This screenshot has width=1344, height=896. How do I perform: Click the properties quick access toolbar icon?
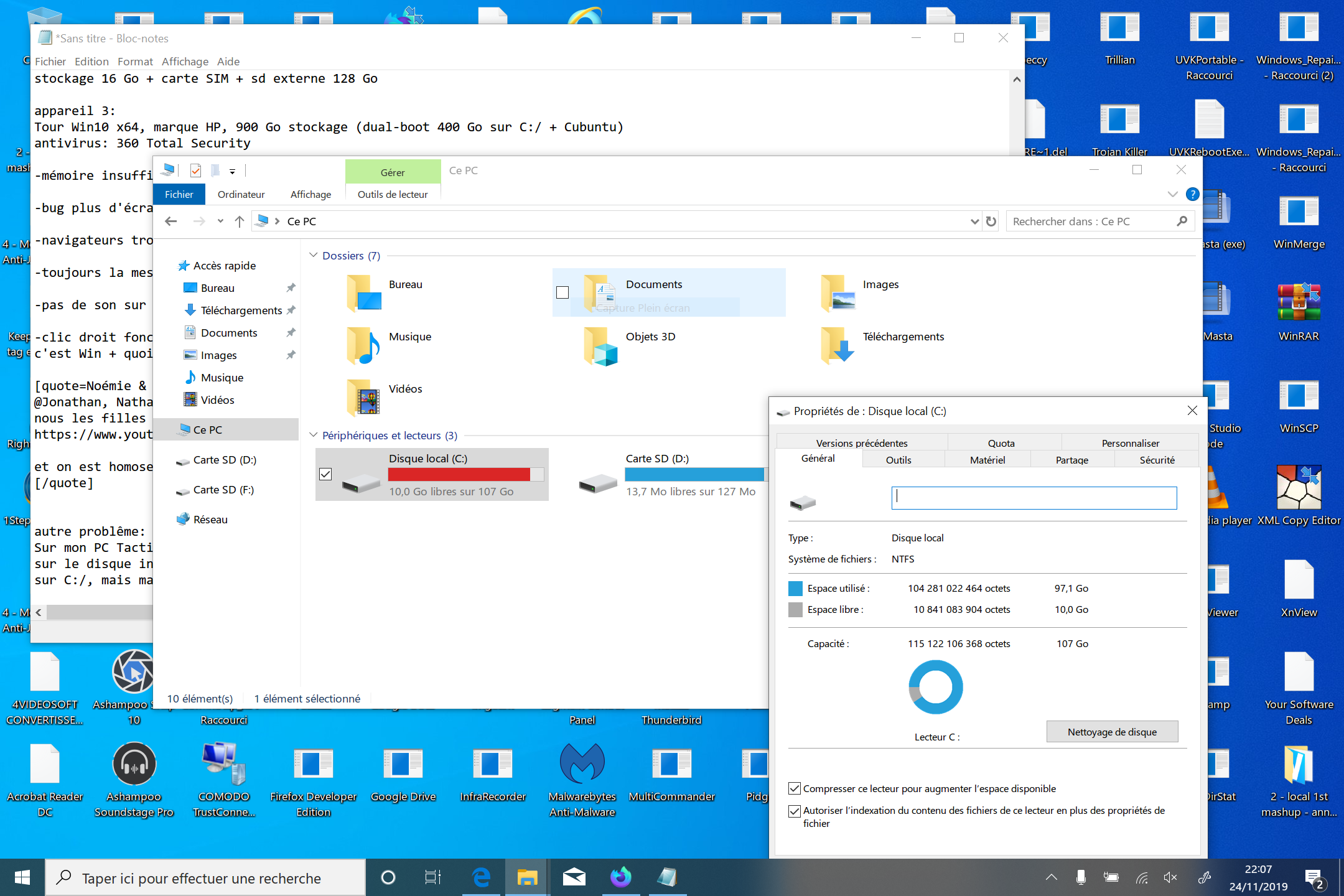pos(195,170)
